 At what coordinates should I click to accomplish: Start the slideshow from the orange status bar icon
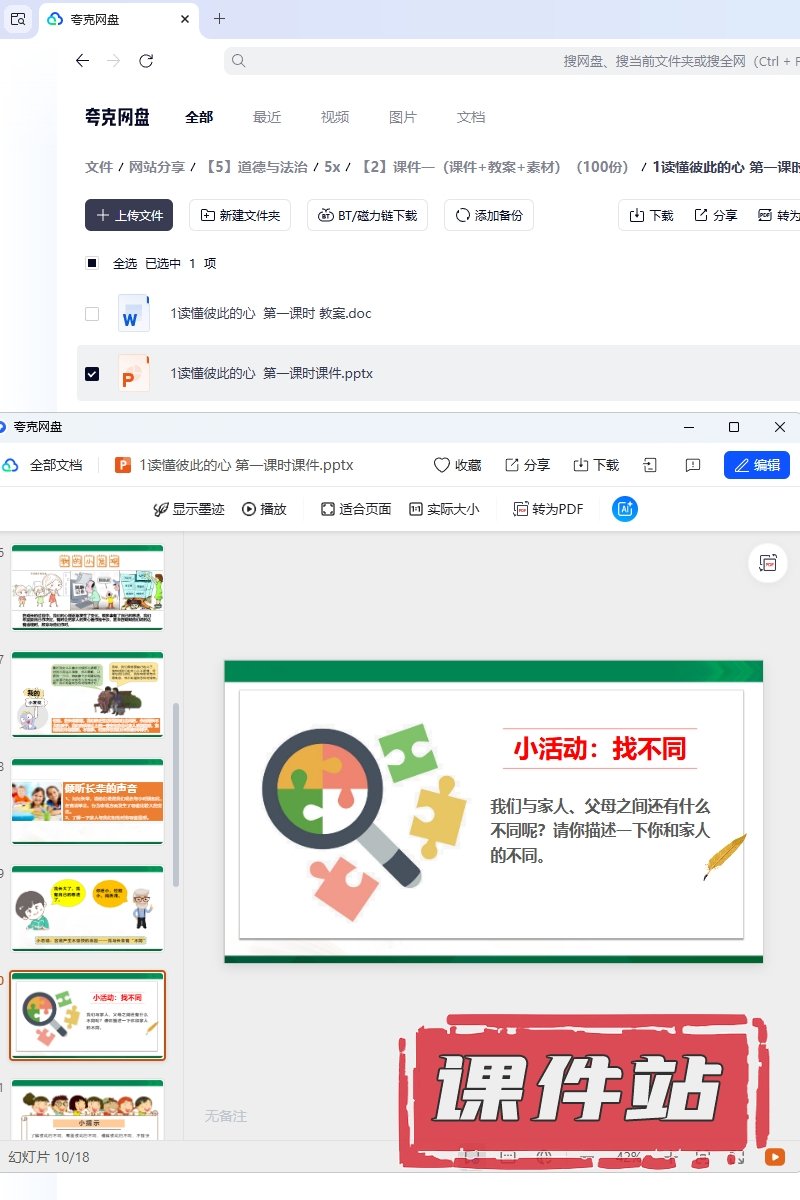[x=774, y=1156]
